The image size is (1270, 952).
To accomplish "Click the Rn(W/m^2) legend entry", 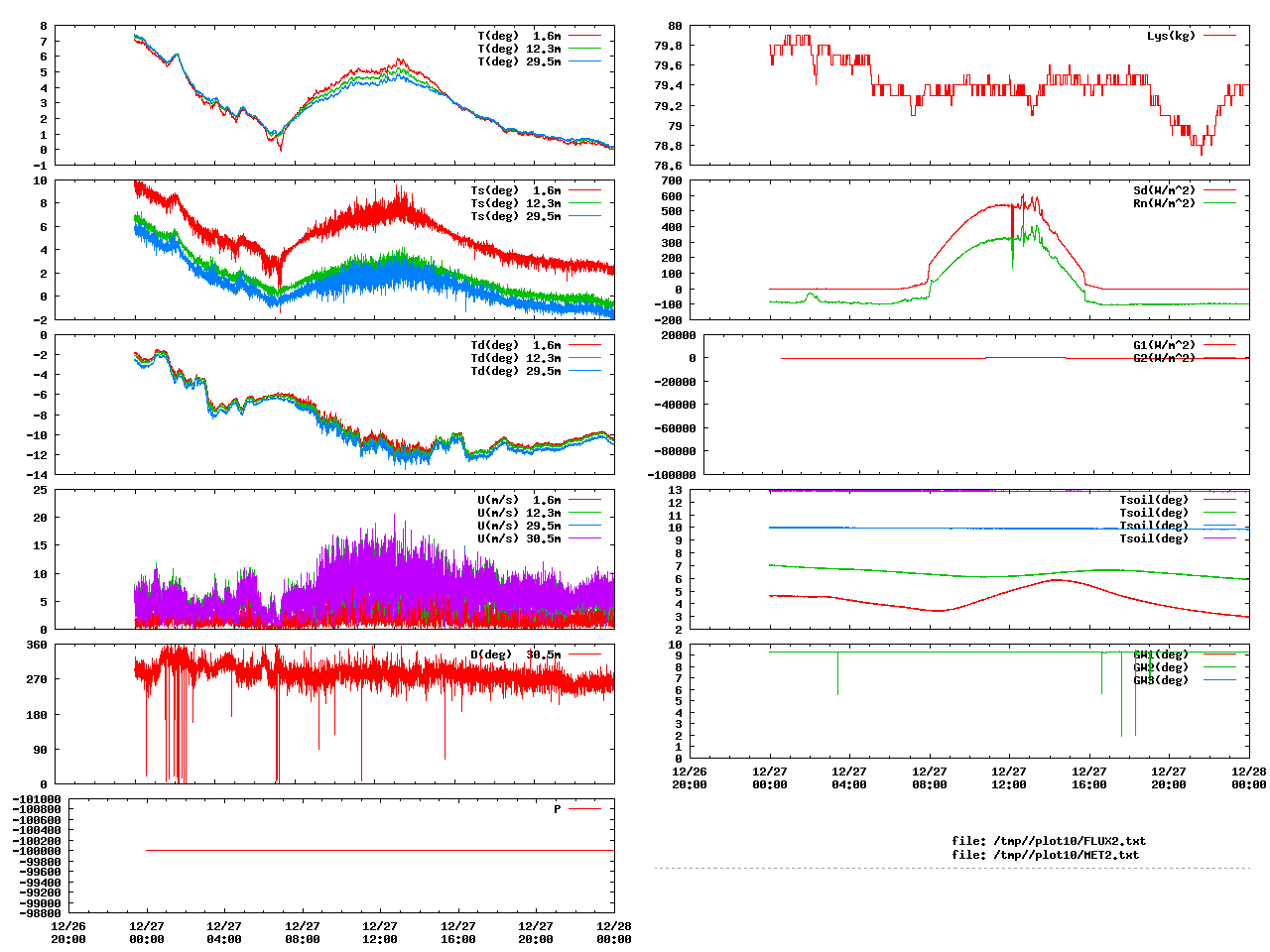I will [1164, 203].
